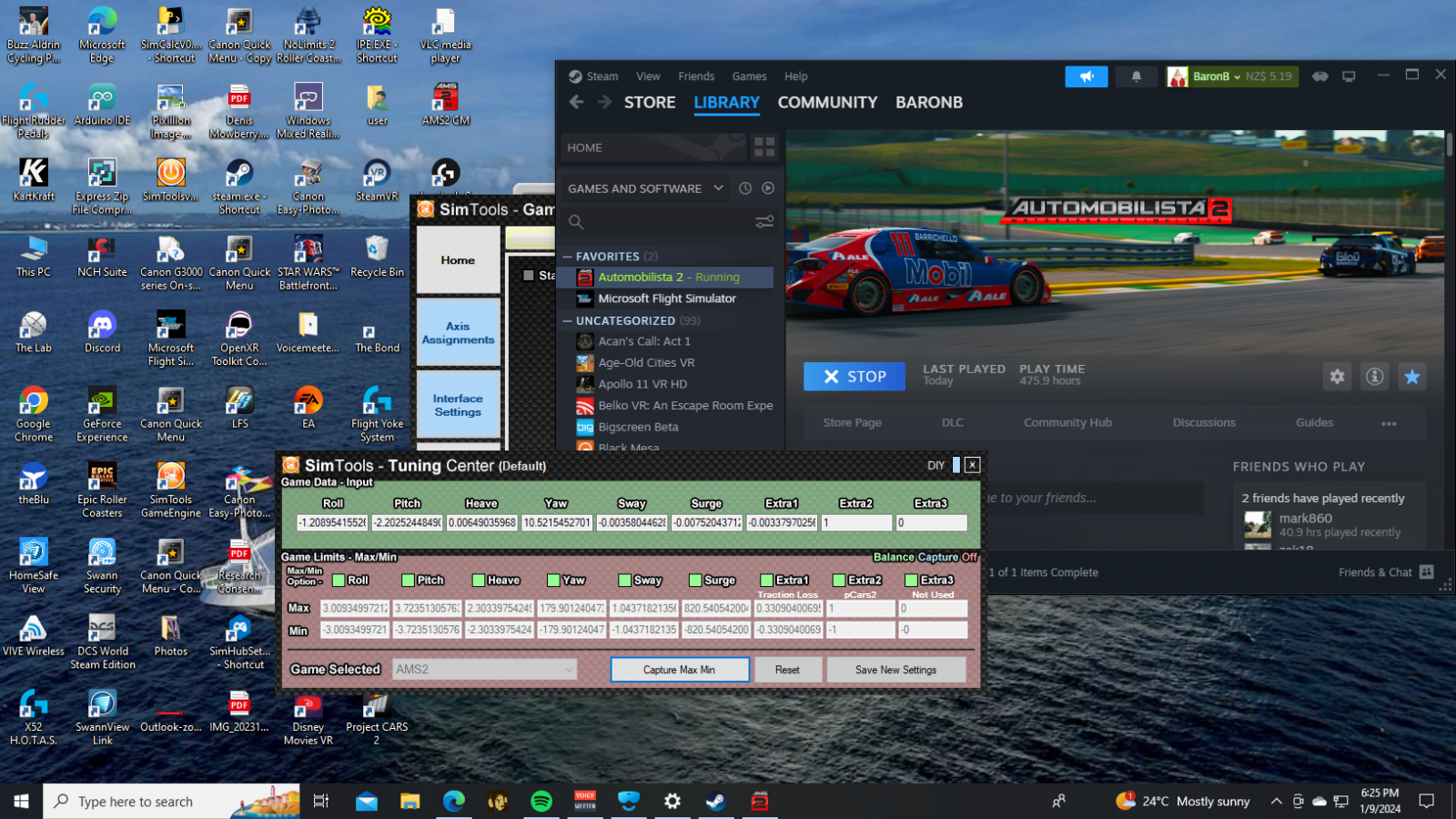Image resolution: width=1456 pixels, height=819 pixels.
Task: Toggle the Heave Max/Min option checkbox
Action: (479, 581)
